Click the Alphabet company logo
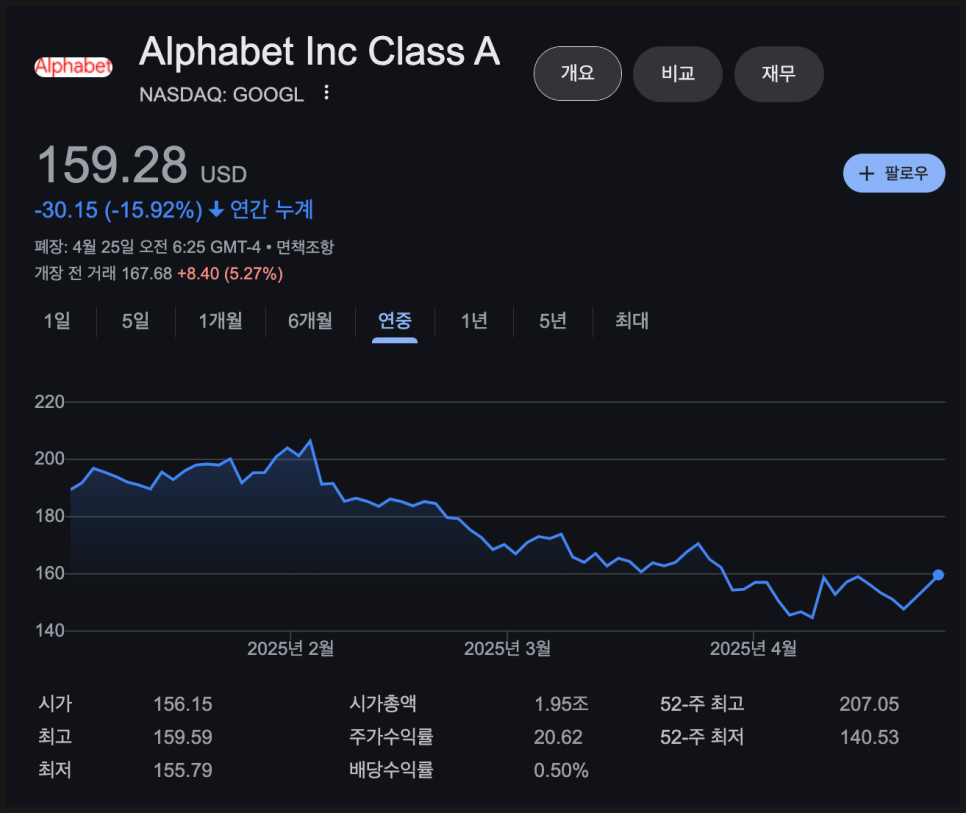The image size is (966, 813). point(73,67)
